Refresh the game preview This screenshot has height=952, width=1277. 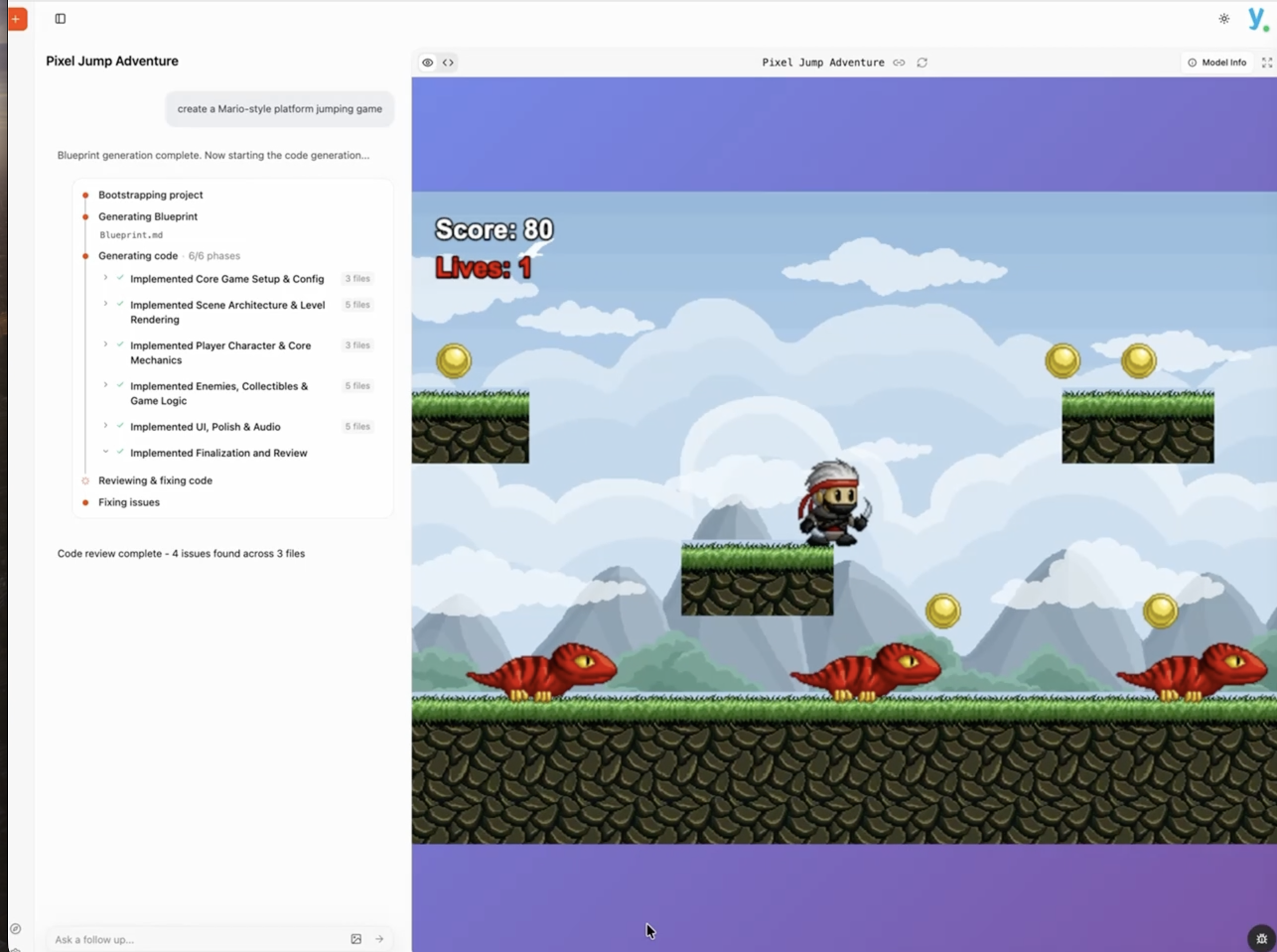[x=922, y=62]
